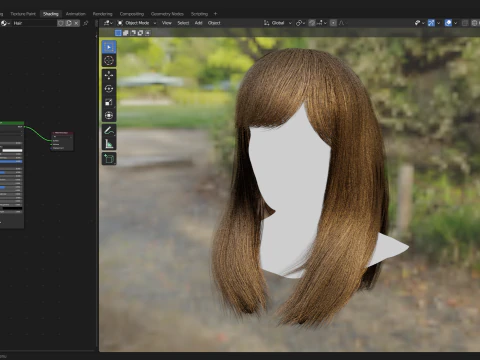
Task: Click the white color swatch in shader node
Action: tap(12, 151)
